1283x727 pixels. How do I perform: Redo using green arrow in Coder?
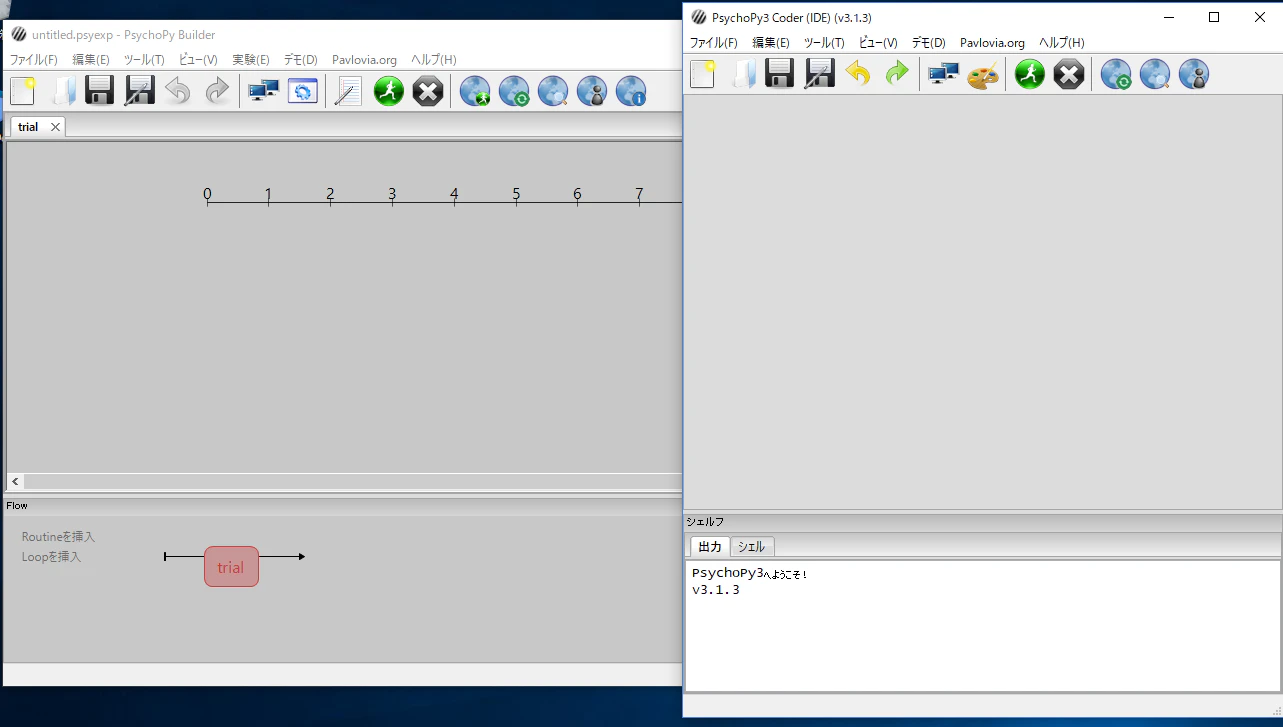pyautogui.click(x=897, y=74)
